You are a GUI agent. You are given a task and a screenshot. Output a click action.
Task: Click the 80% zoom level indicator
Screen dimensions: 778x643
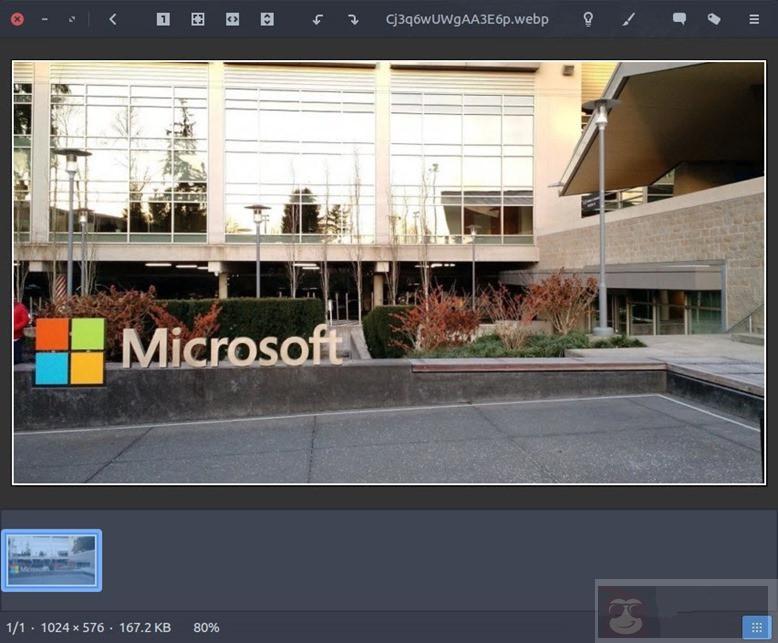point(206,627)
